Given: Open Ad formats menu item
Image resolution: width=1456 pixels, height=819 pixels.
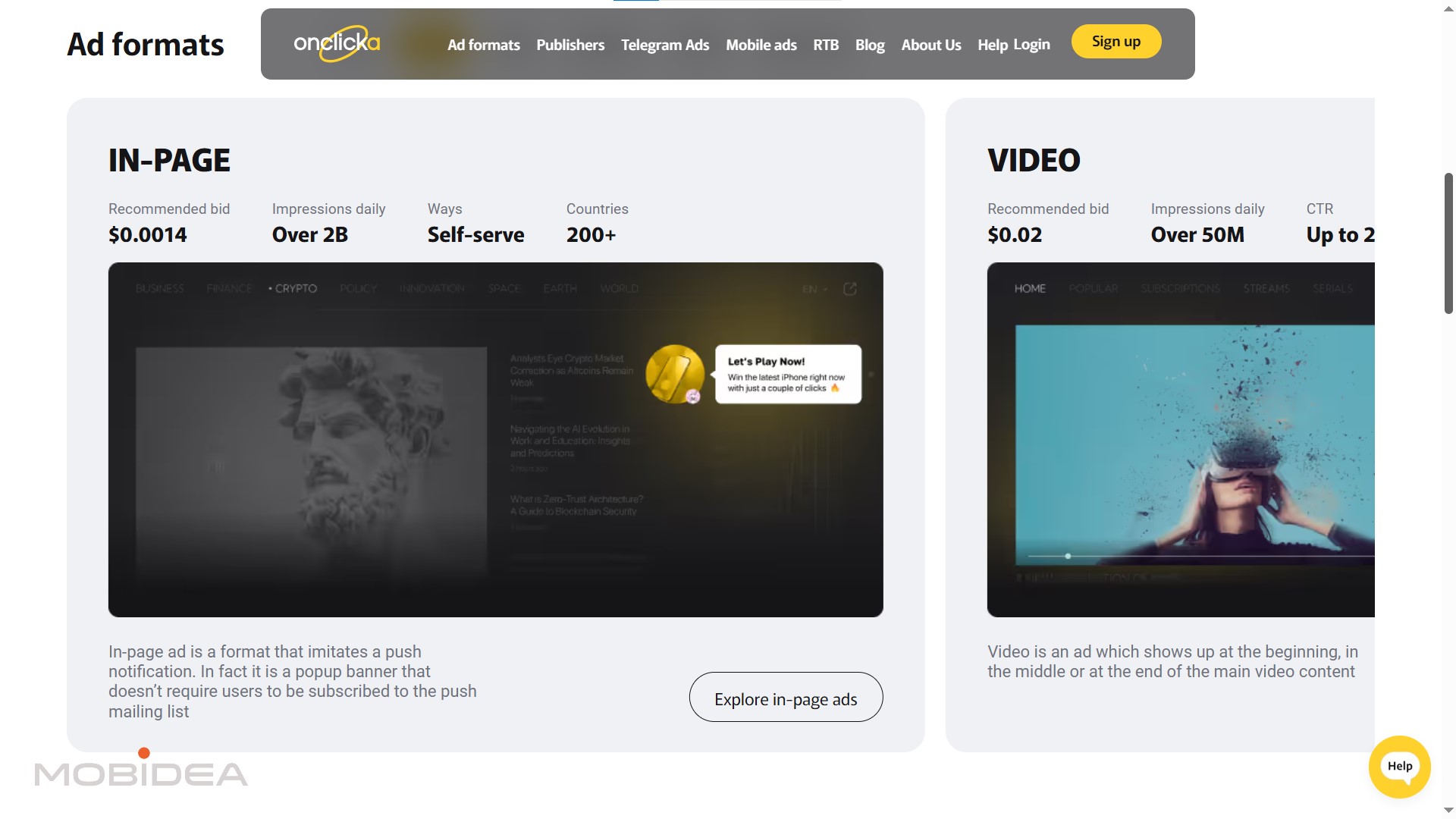Looking at the screenshot, I should click(483, 45).
